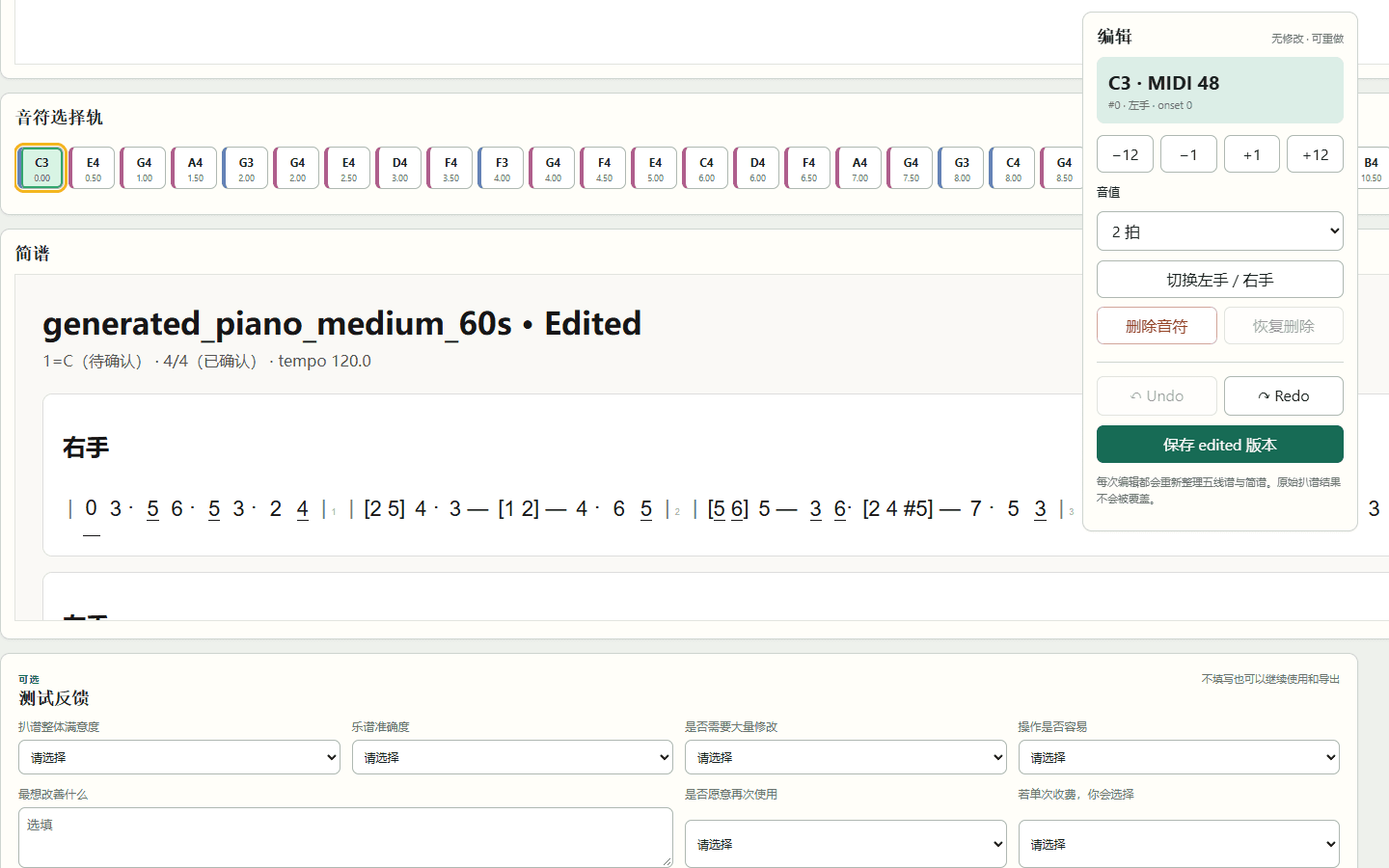Transpose note down an octave with −12
This screenshot has width=1389, height=868.
(x=1125, y=154)
